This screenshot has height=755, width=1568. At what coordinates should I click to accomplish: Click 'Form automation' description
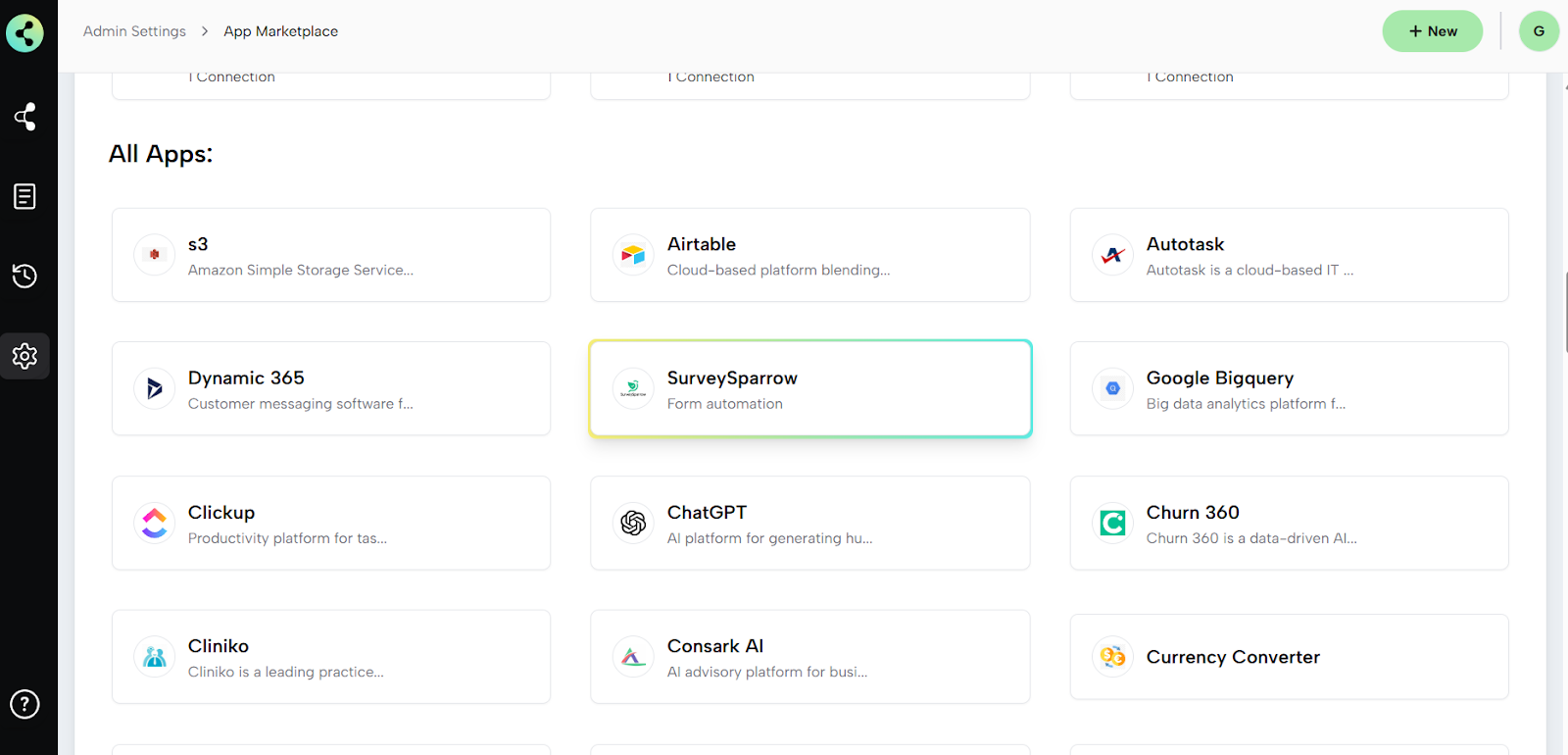point(725,403)
